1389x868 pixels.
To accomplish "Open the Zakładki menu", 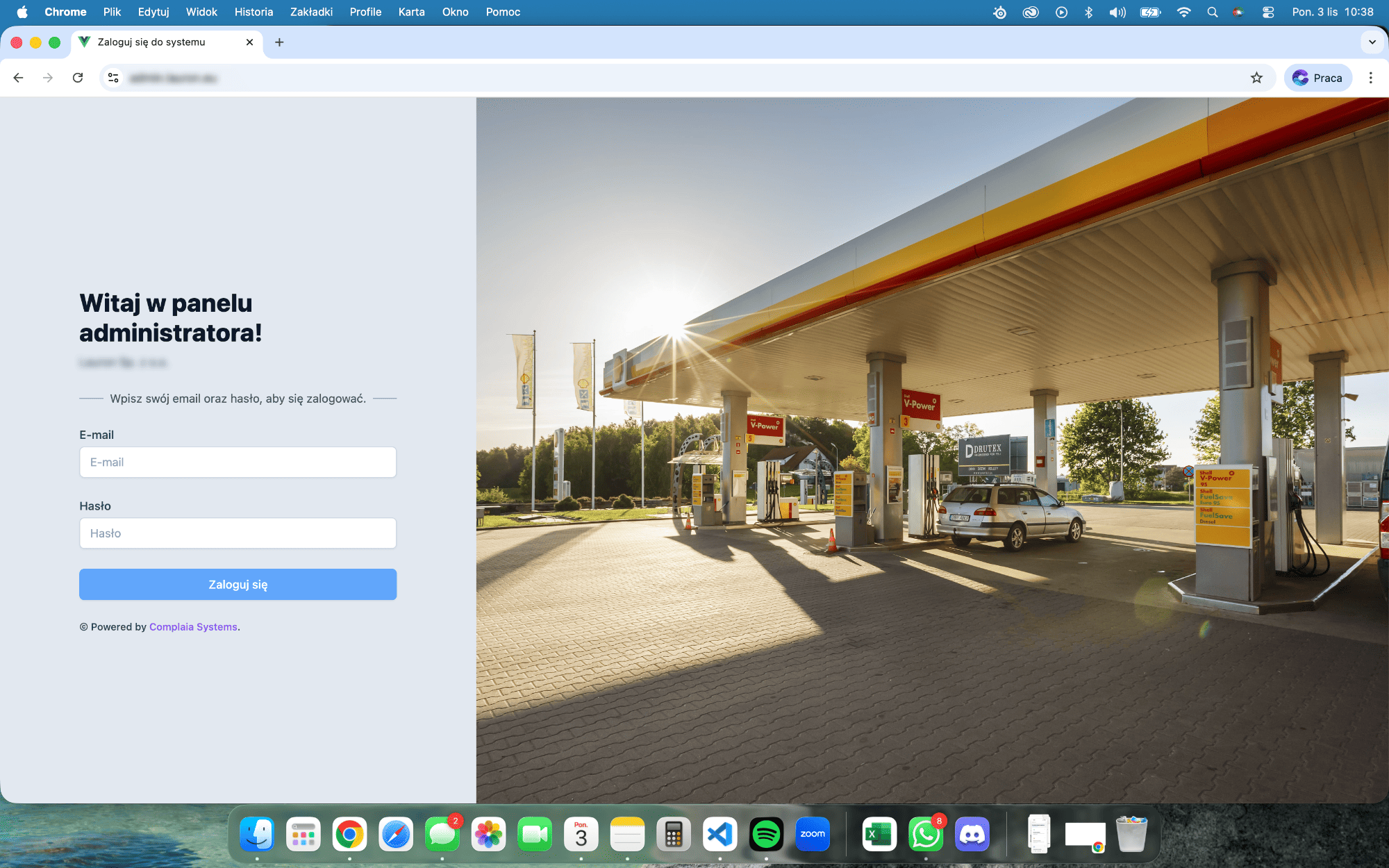I will [x=311, y=12].
